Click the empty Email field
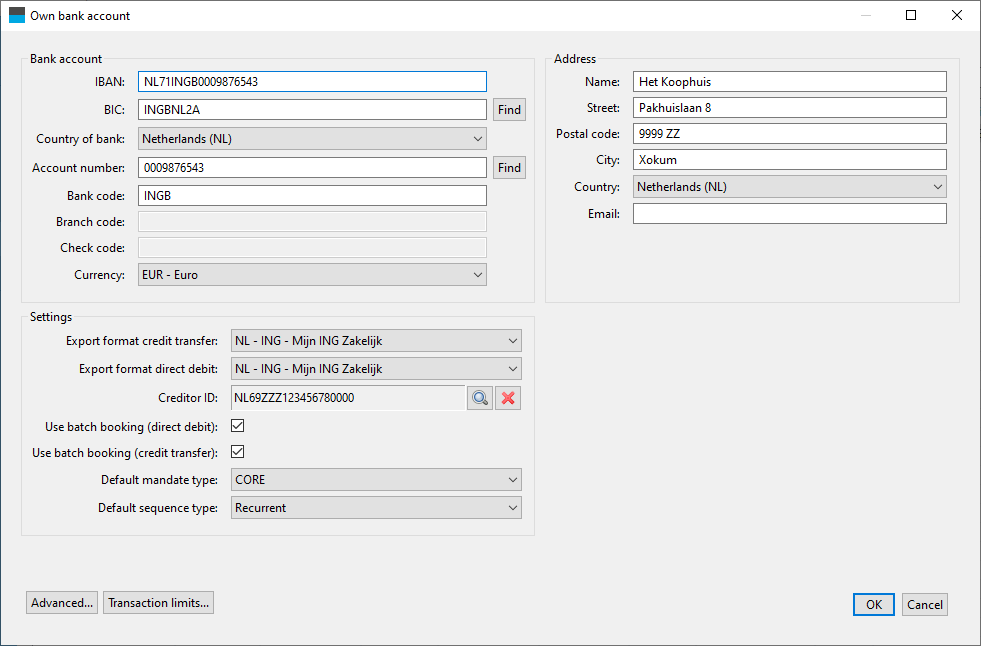The height and width of the screenshot is (646, 981). coord(790,214)
